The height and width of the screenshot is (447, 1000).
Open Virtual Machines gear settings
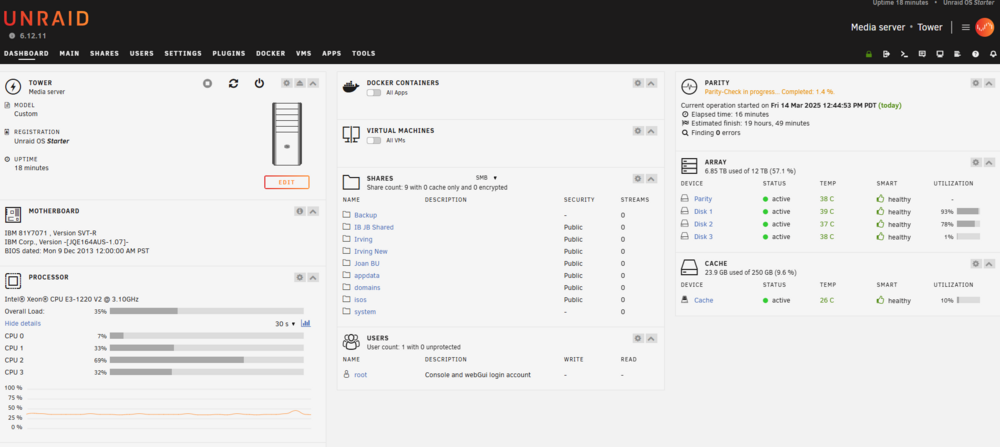638,131
